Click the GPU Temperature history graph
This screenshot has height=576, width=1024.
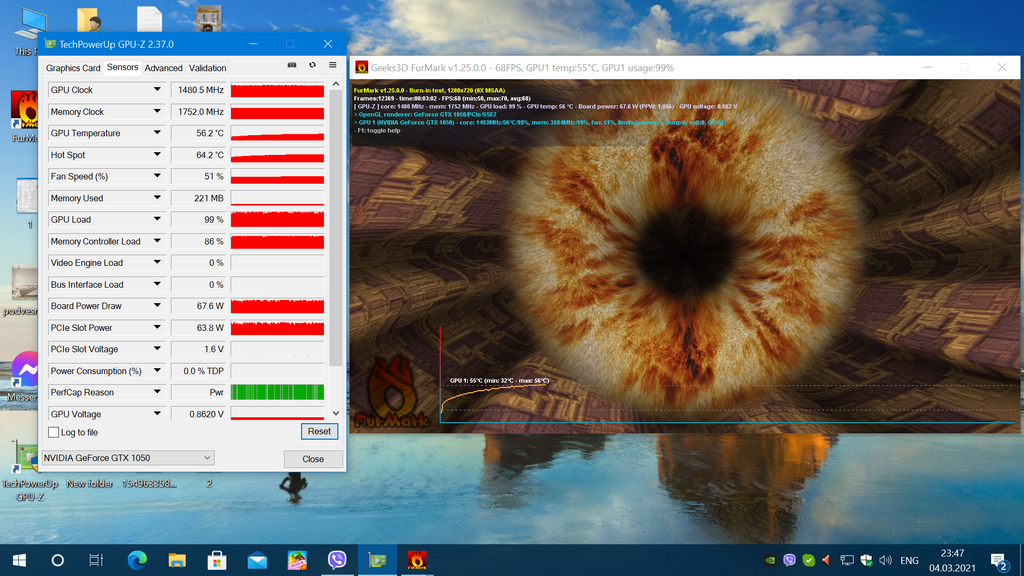tap(277, 133)
